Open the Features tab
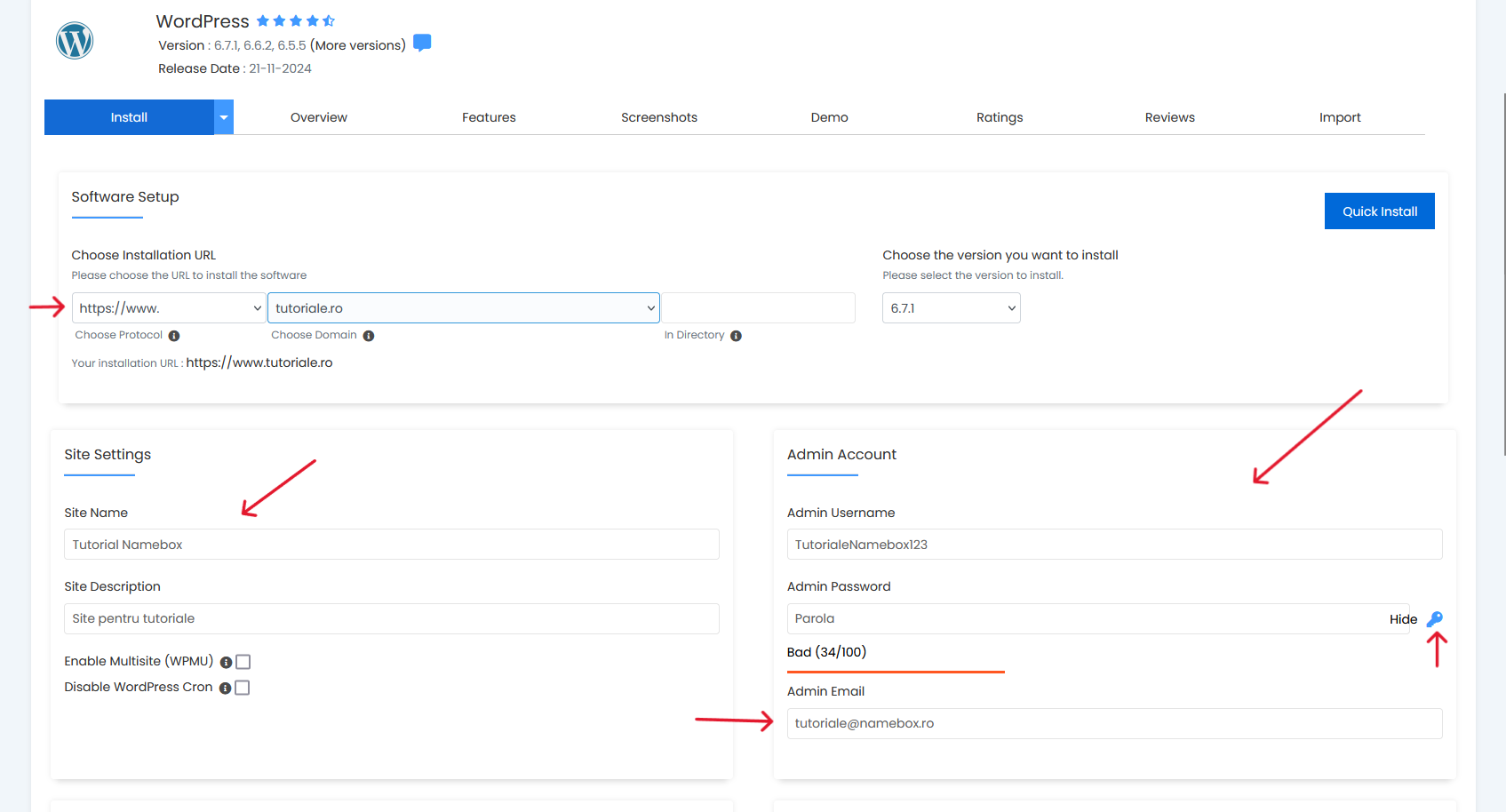This screenshot has height=812, width=1506. (489, 117)
